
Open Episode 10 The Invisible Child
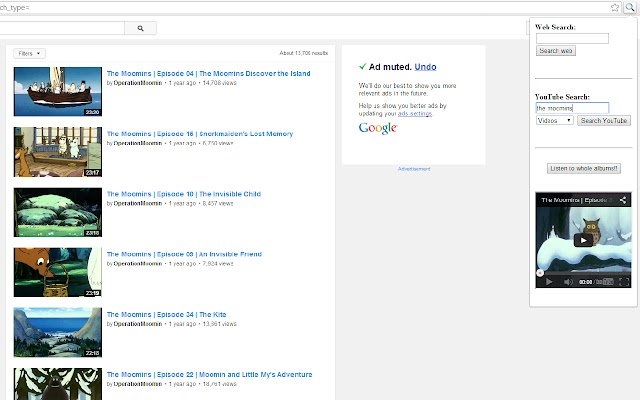pos(184,194)
